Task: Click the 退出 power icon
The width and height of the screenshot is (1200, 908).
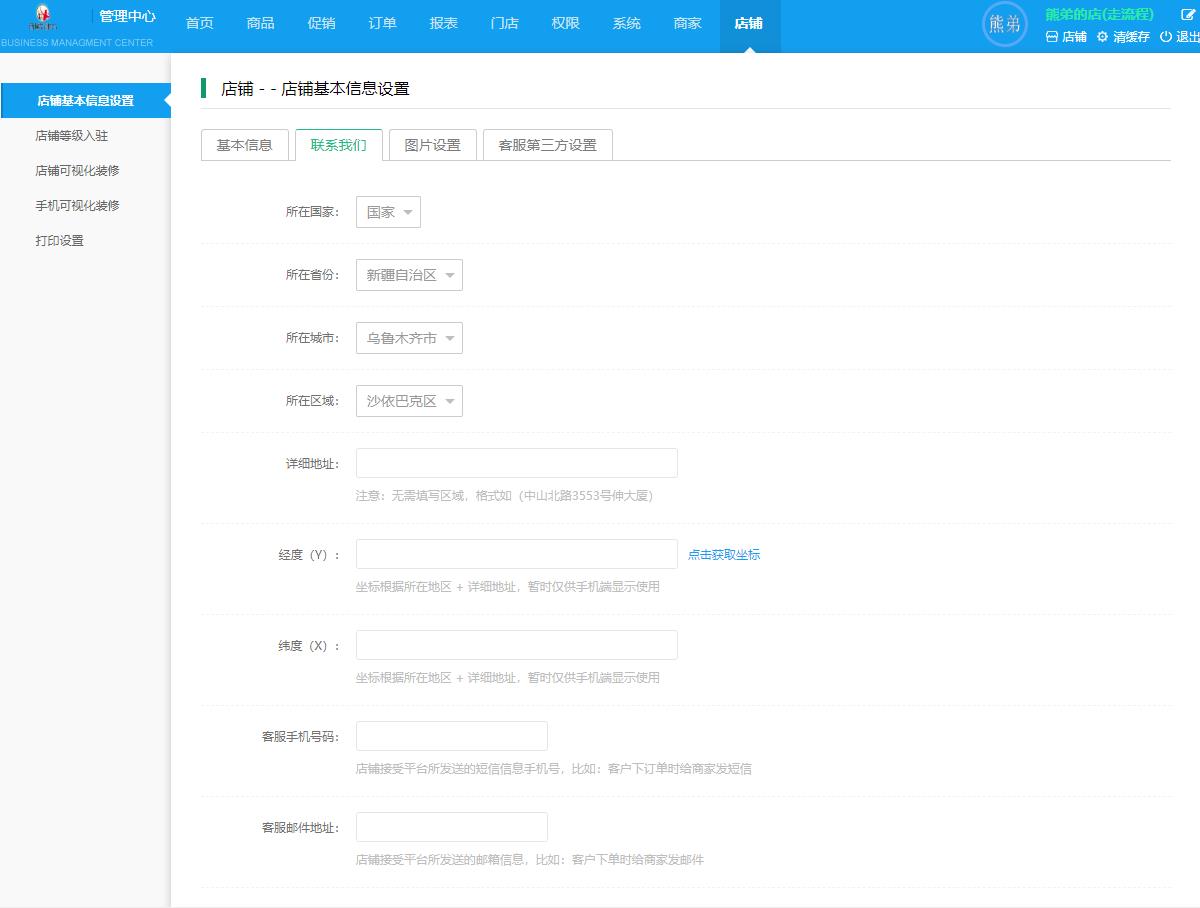Action: pos(1165,36)
